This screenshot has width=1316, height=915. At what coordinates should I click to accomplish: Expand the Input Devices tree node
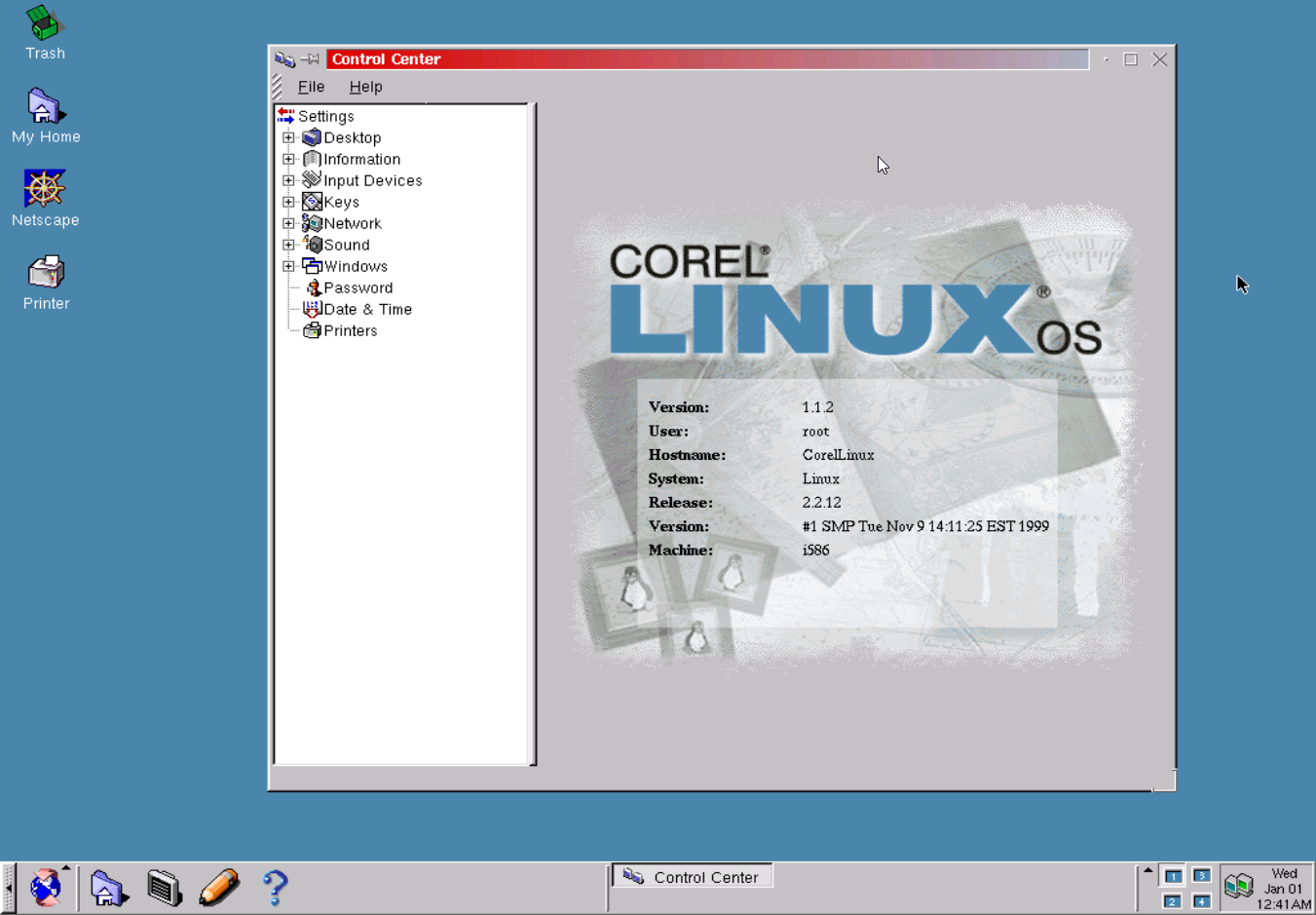pos(288,180)
